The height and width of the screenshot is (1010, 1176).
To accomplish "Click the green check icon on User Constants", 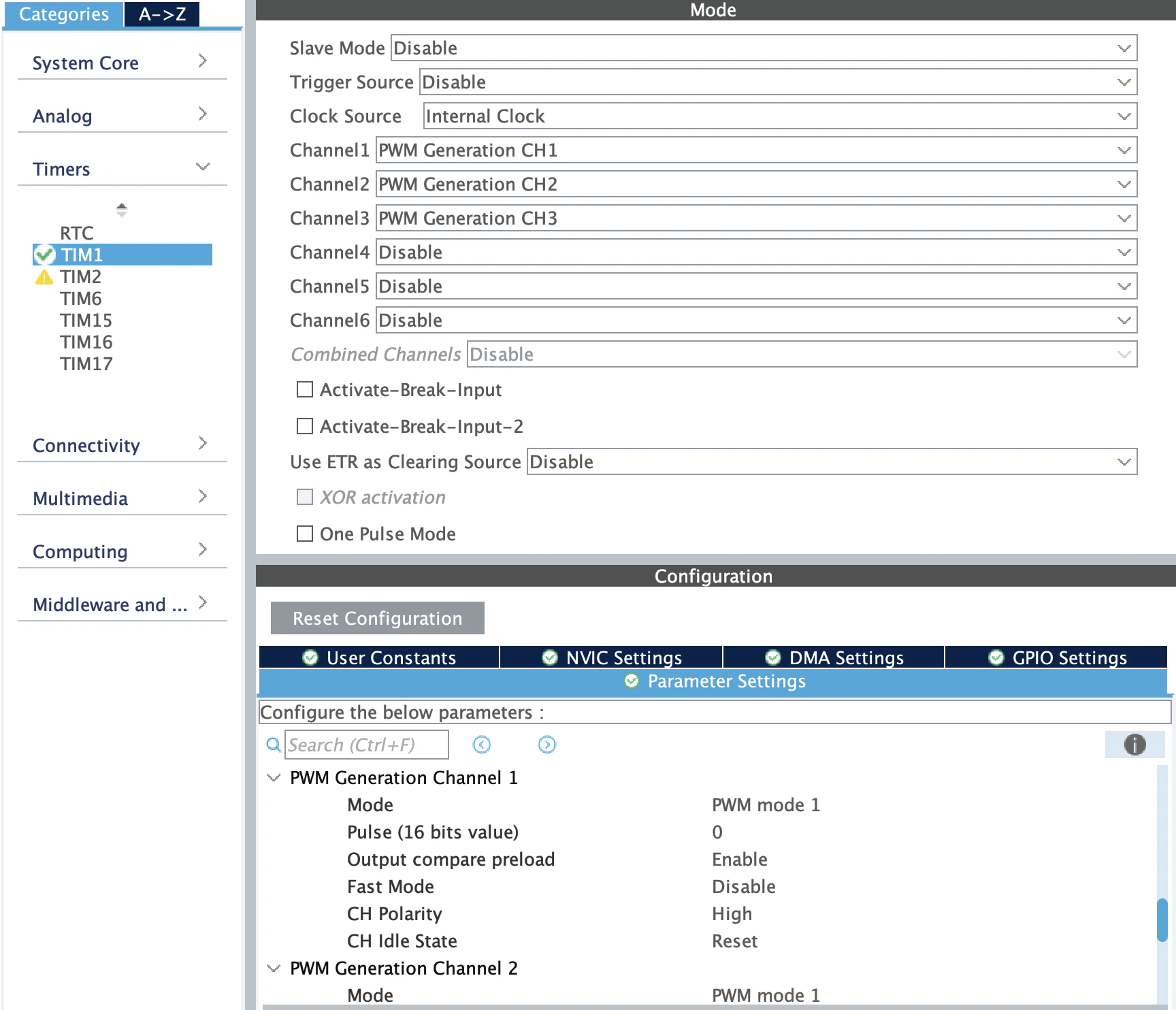I will pyautogui.click(x=310, y=657).
